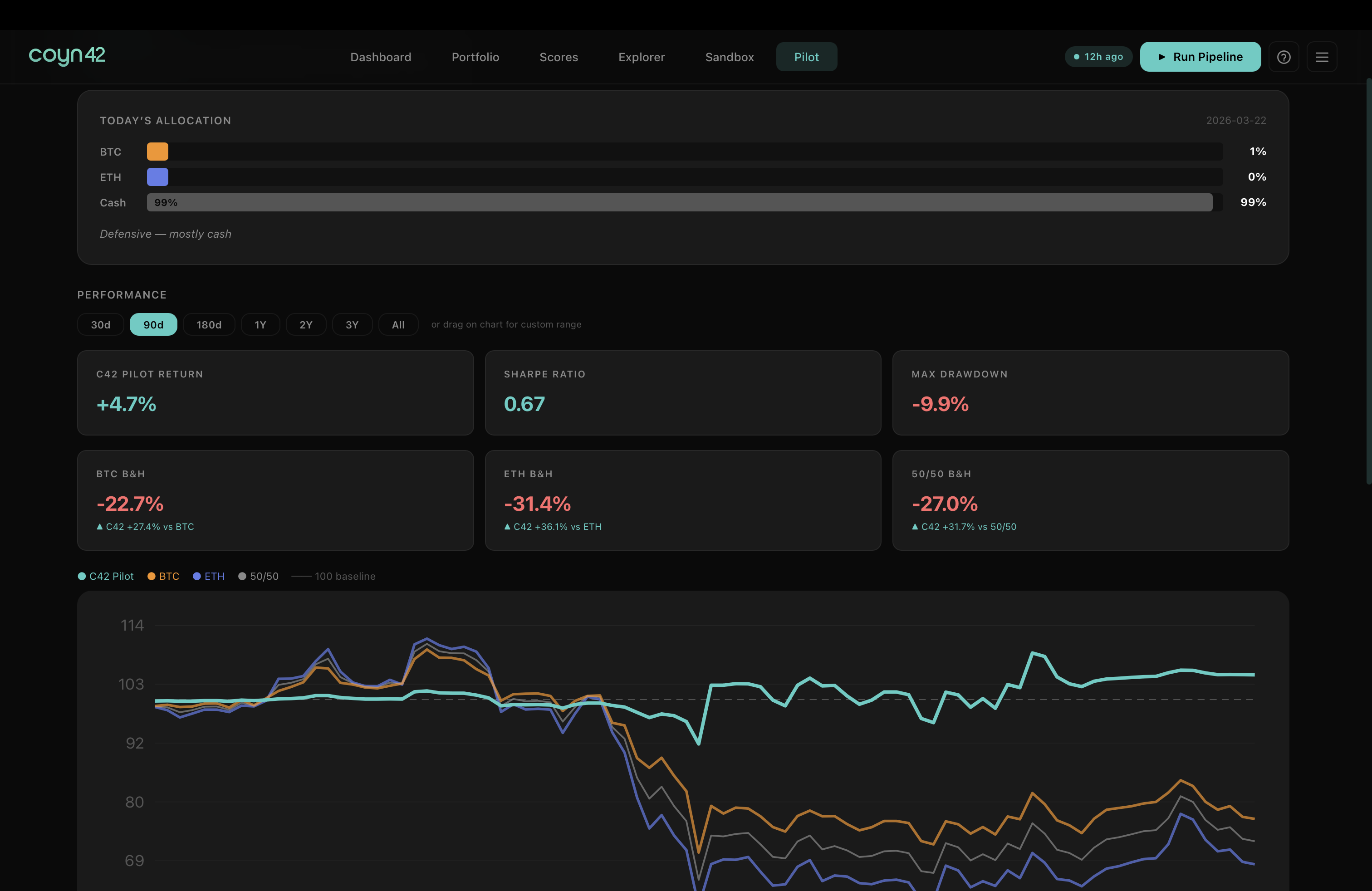Open the hamburger menu icon

(x=1321, y=57)
